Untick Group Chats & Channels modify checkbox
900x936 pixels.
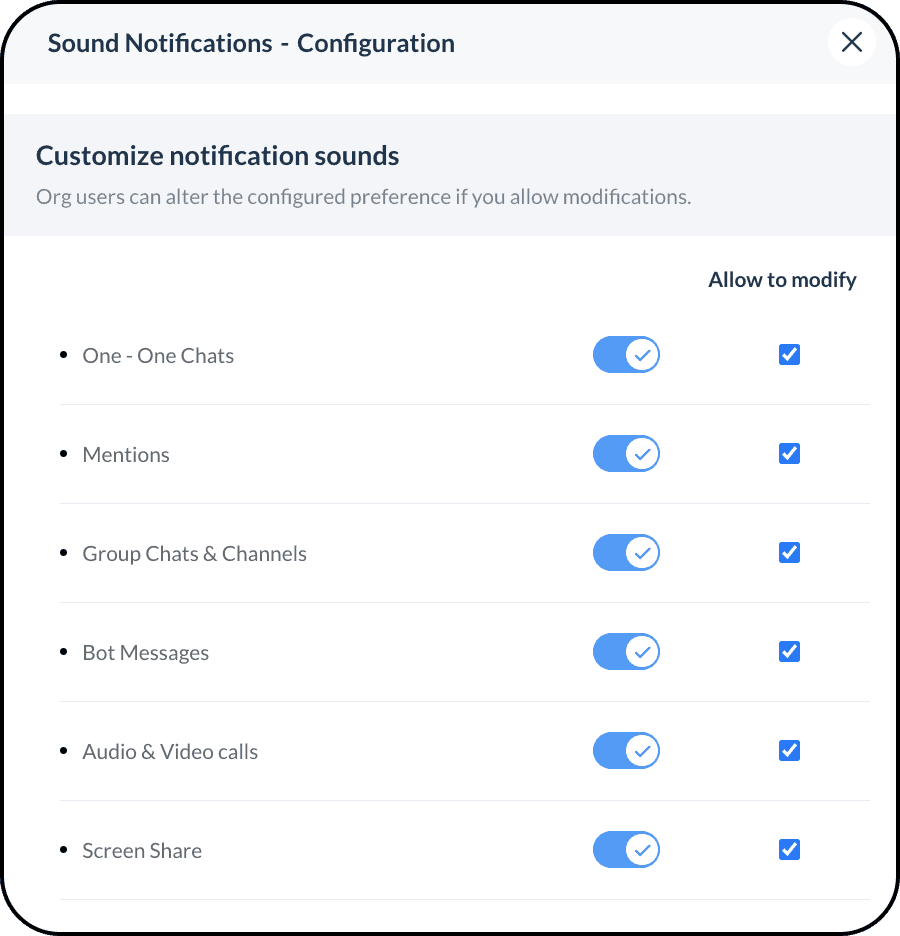click(x=789, y=553)
